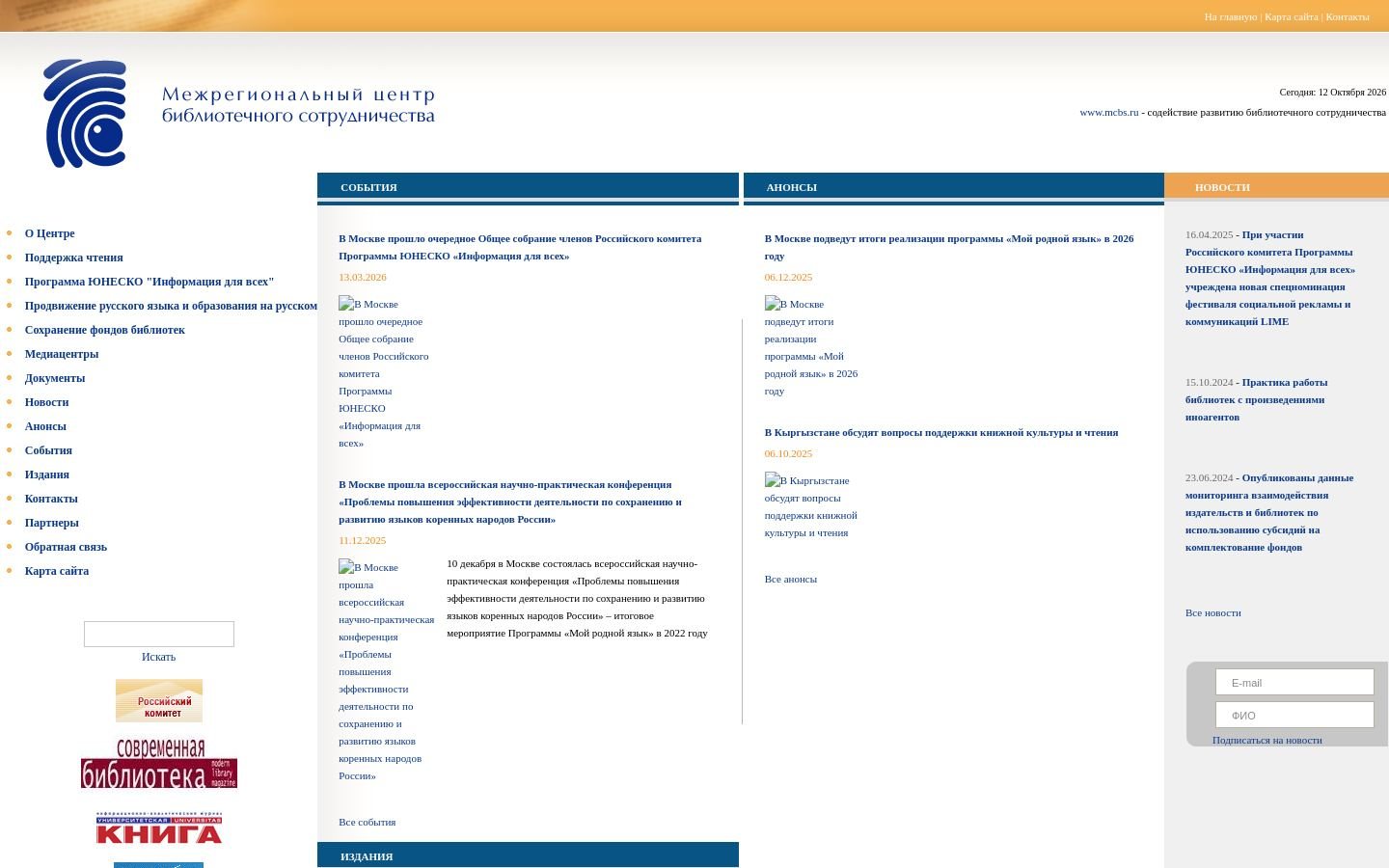Focus the E-mail subscription field
This screenshot has height=868, width=1389.
[1294, 682]
